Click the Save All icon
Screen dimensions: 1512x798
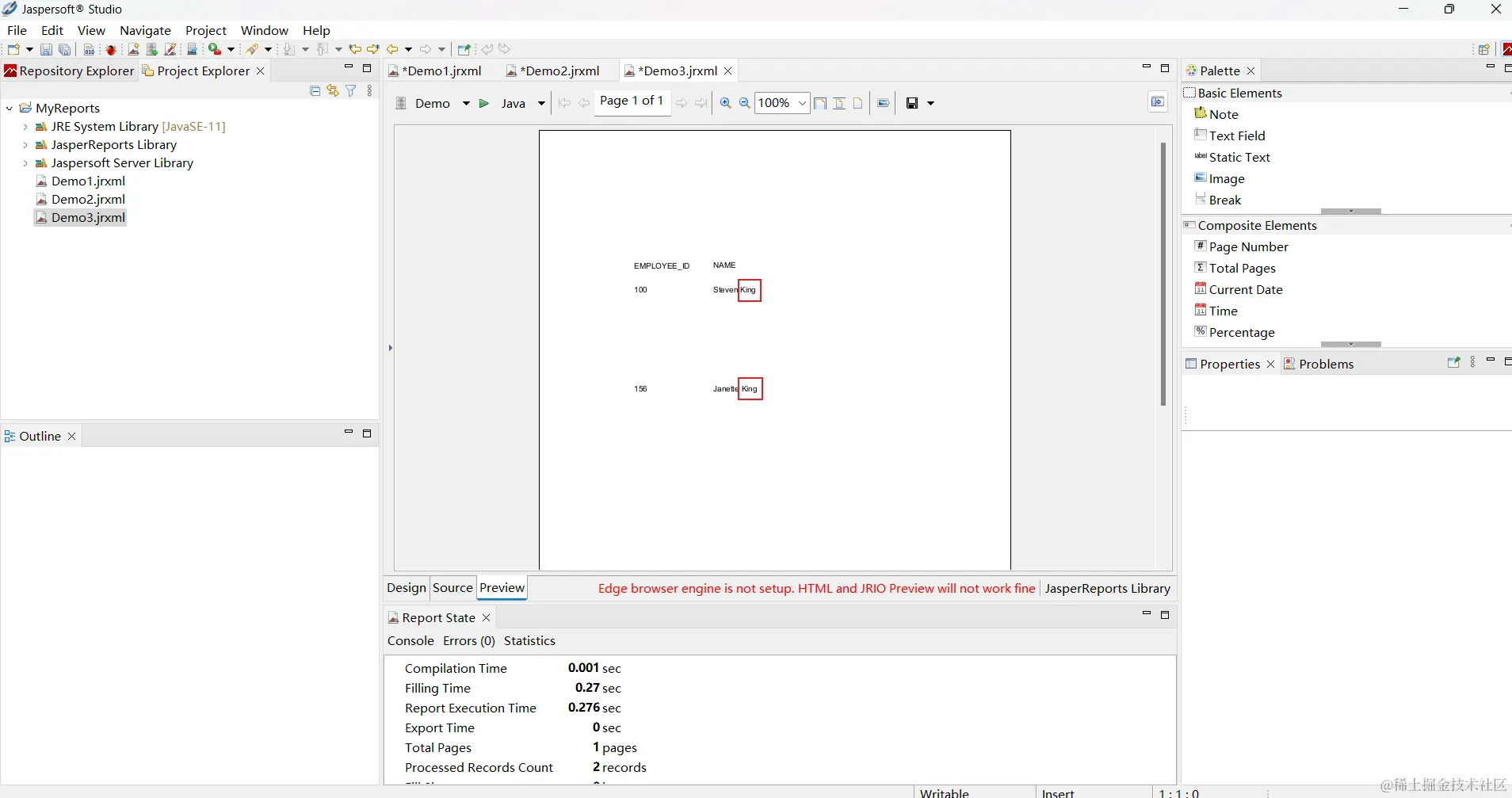(65, 49)
